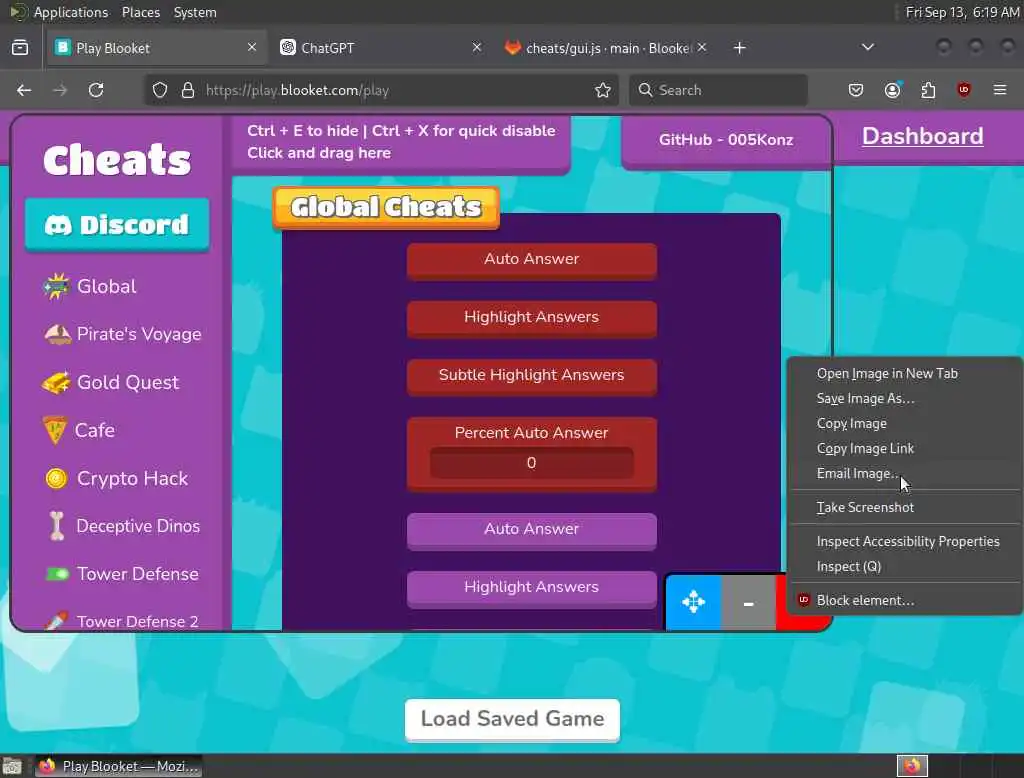Select Tower Defense 2 cheats
The width and height of the screenshot is (1024, 778).
coord(121,621)
